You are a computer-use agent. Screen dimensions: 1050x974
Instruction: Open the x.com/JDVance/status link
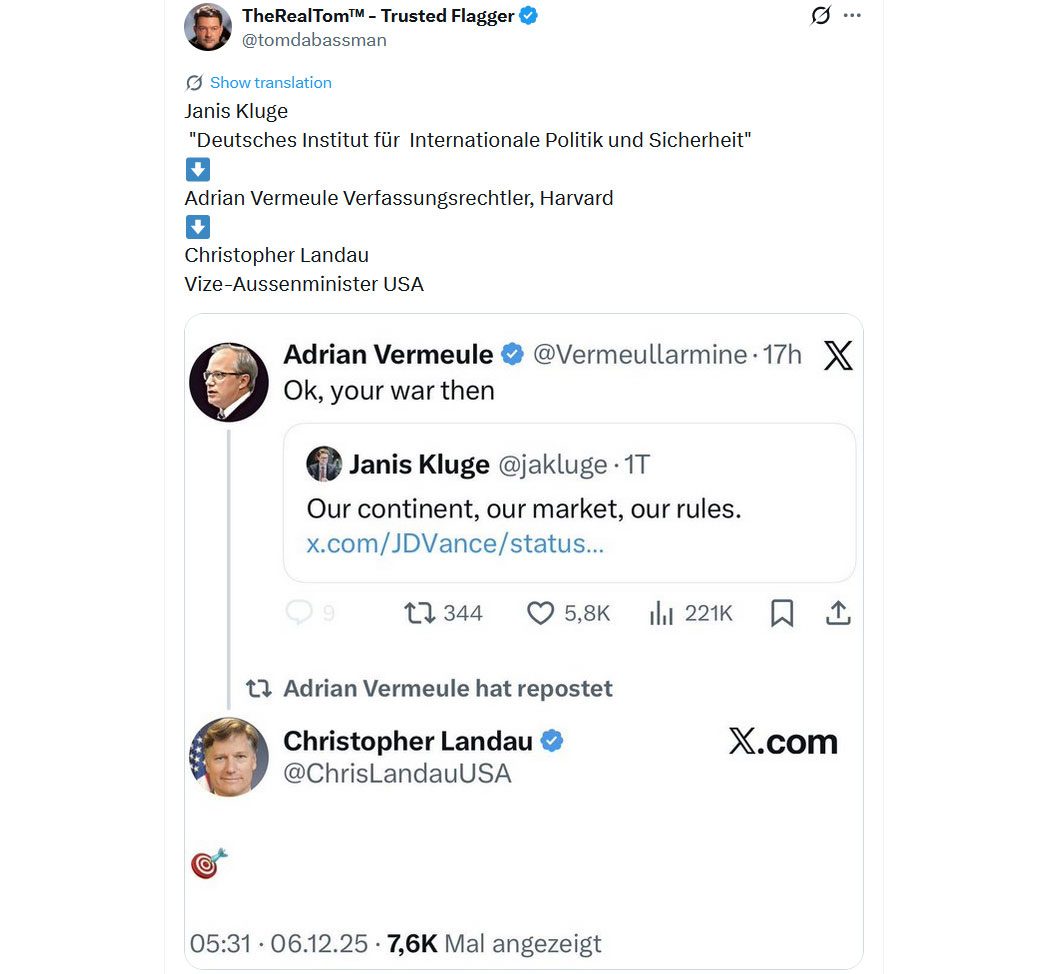[x=455, y=544]
